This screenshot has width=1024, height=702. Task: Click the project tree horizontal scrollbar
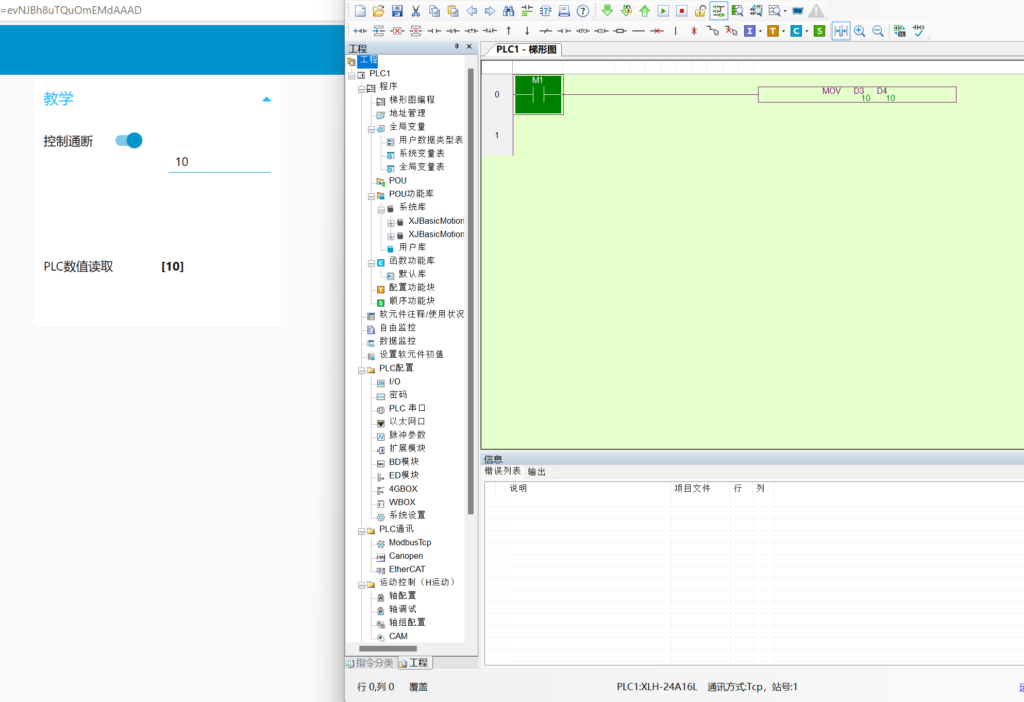coord(388,648)
